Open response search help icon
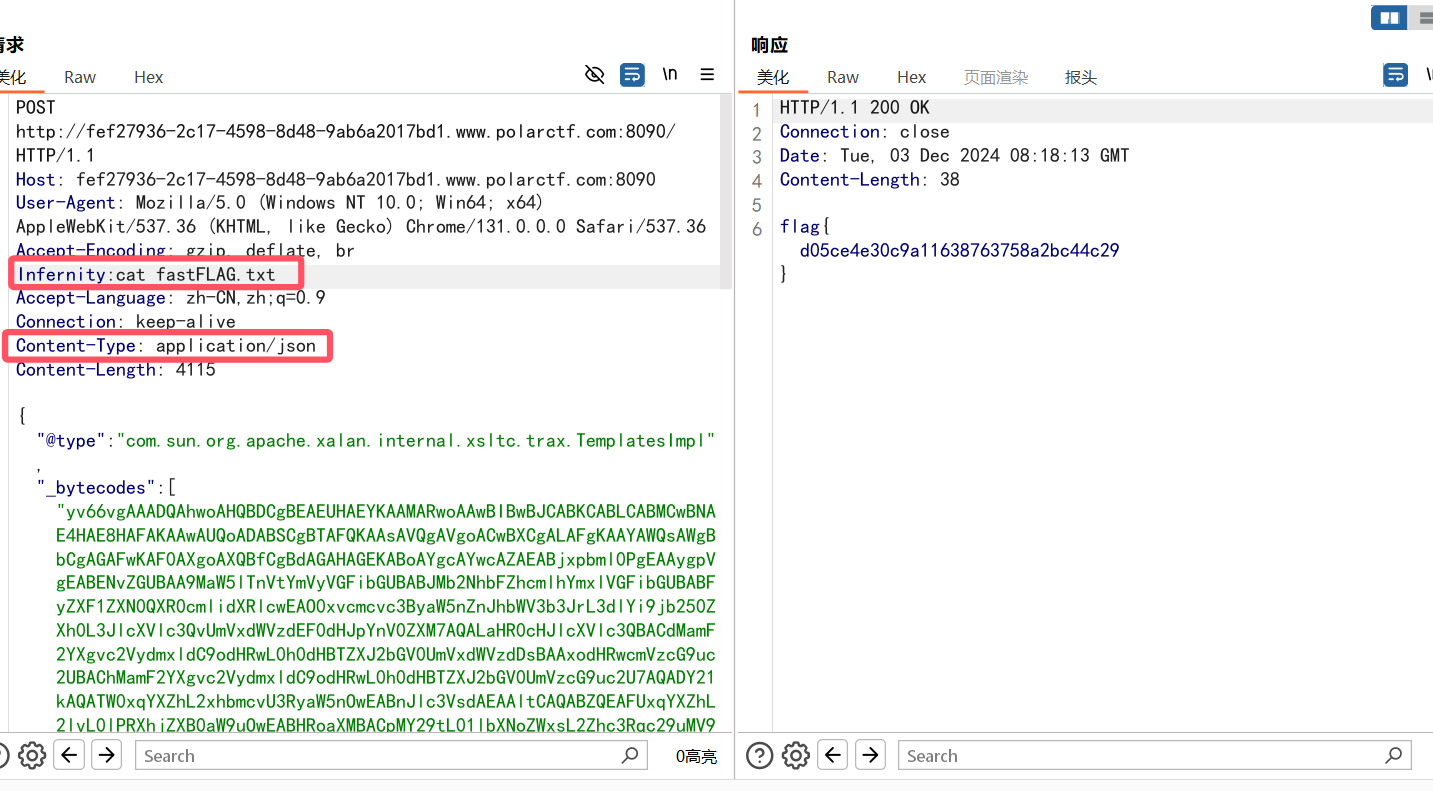Viewport: 1433px width, 791px height. coord(760,755)
